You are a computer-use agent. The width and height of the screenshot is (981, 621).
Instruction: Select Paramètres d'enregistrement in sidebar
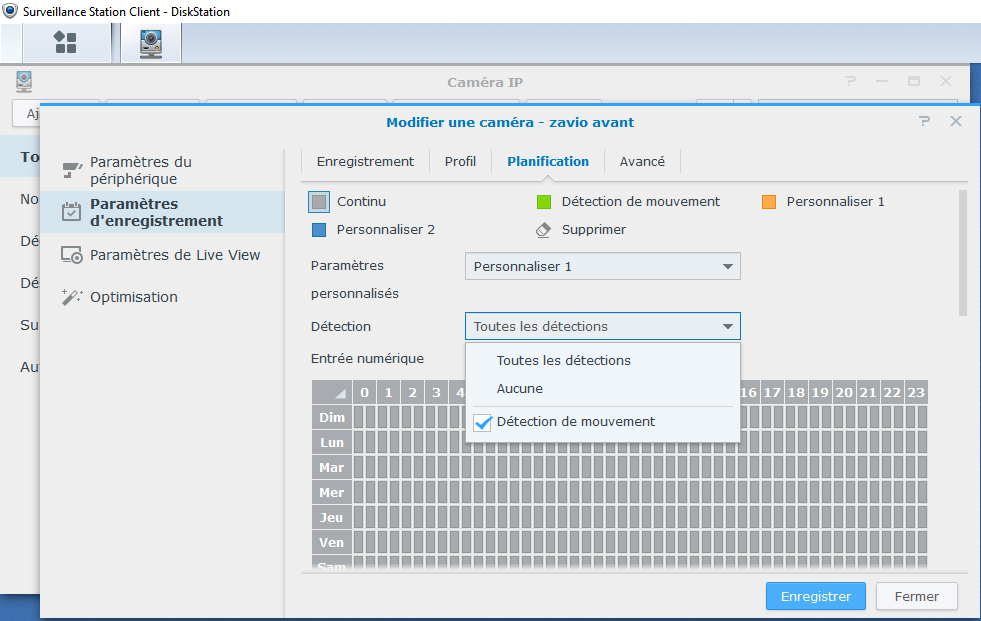[155, 212]
